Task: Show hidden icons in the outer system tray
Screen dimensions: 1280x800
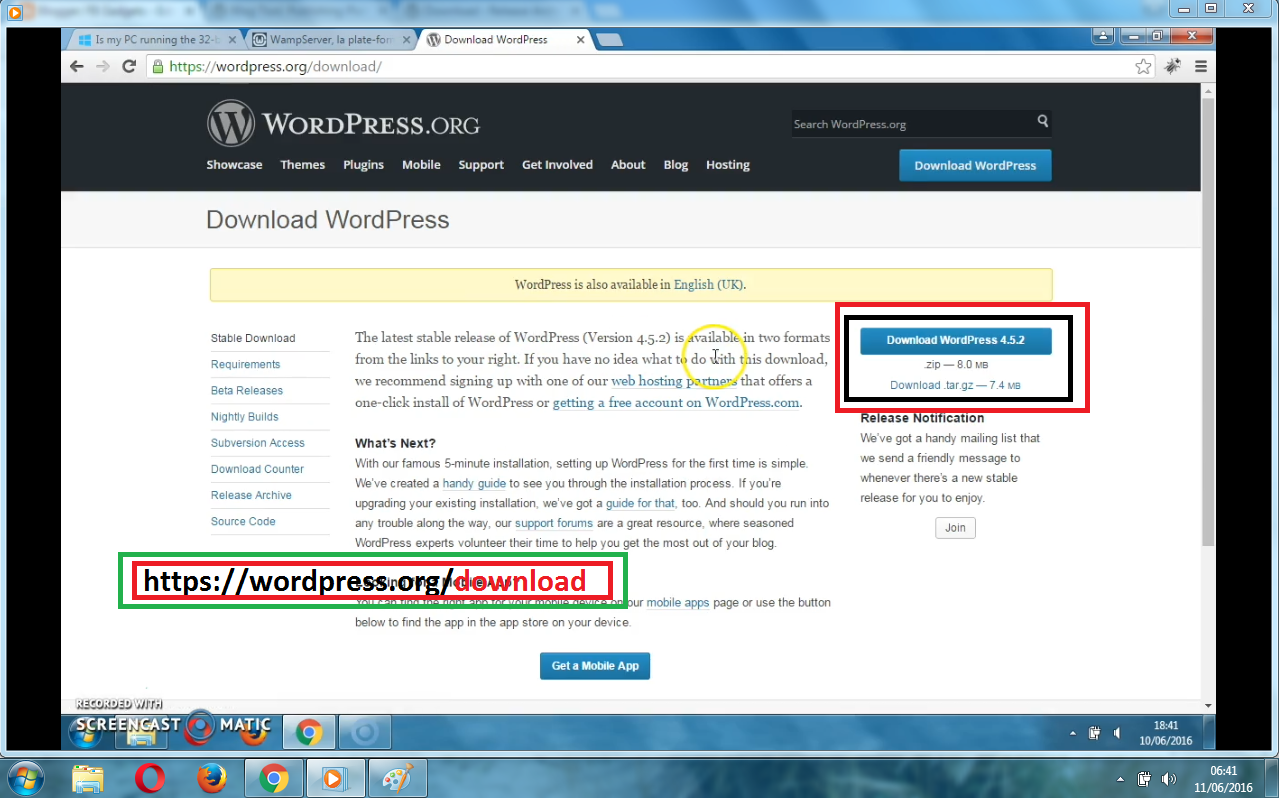Action: point(1119,779)
